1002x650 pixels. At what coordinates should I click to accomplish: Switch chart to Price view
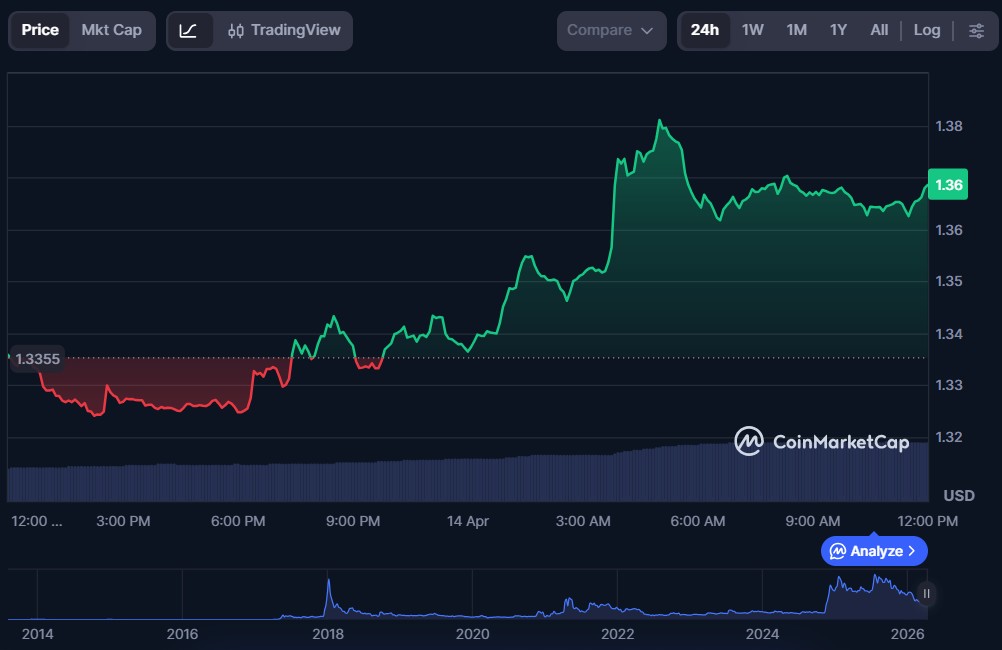point(40,30)
